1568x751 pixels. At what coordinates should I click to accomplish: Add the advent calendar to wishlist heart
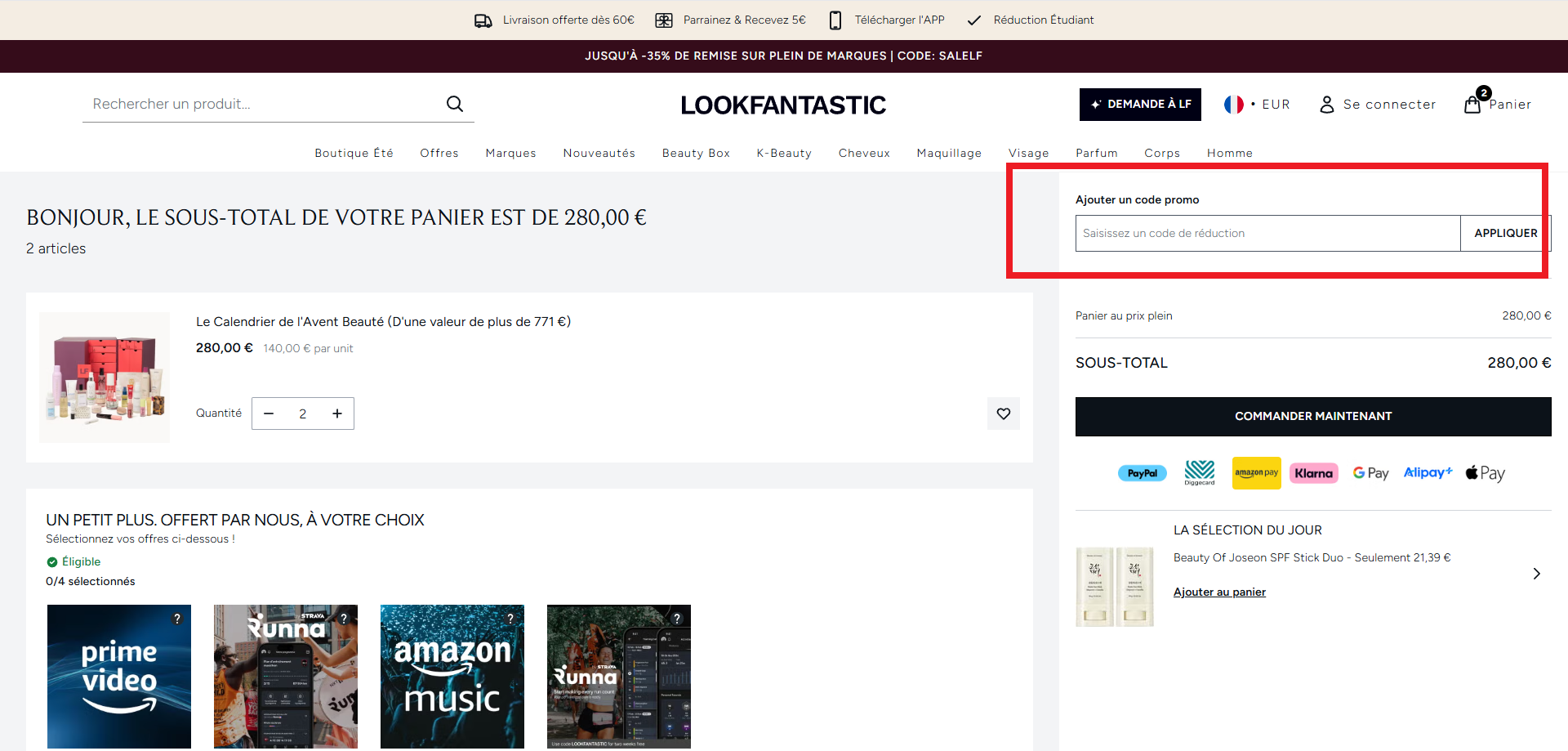pos(1004,413)
